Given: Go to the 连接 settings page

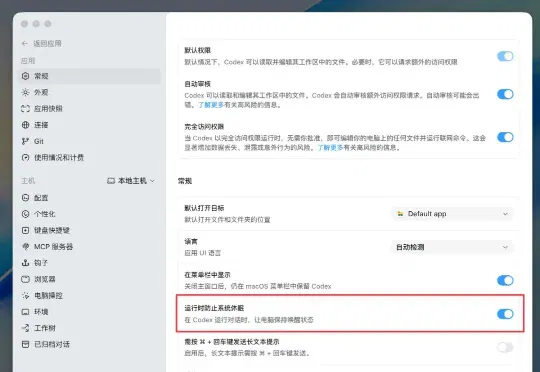Looking at the screenshot, I should click(90, 125).
